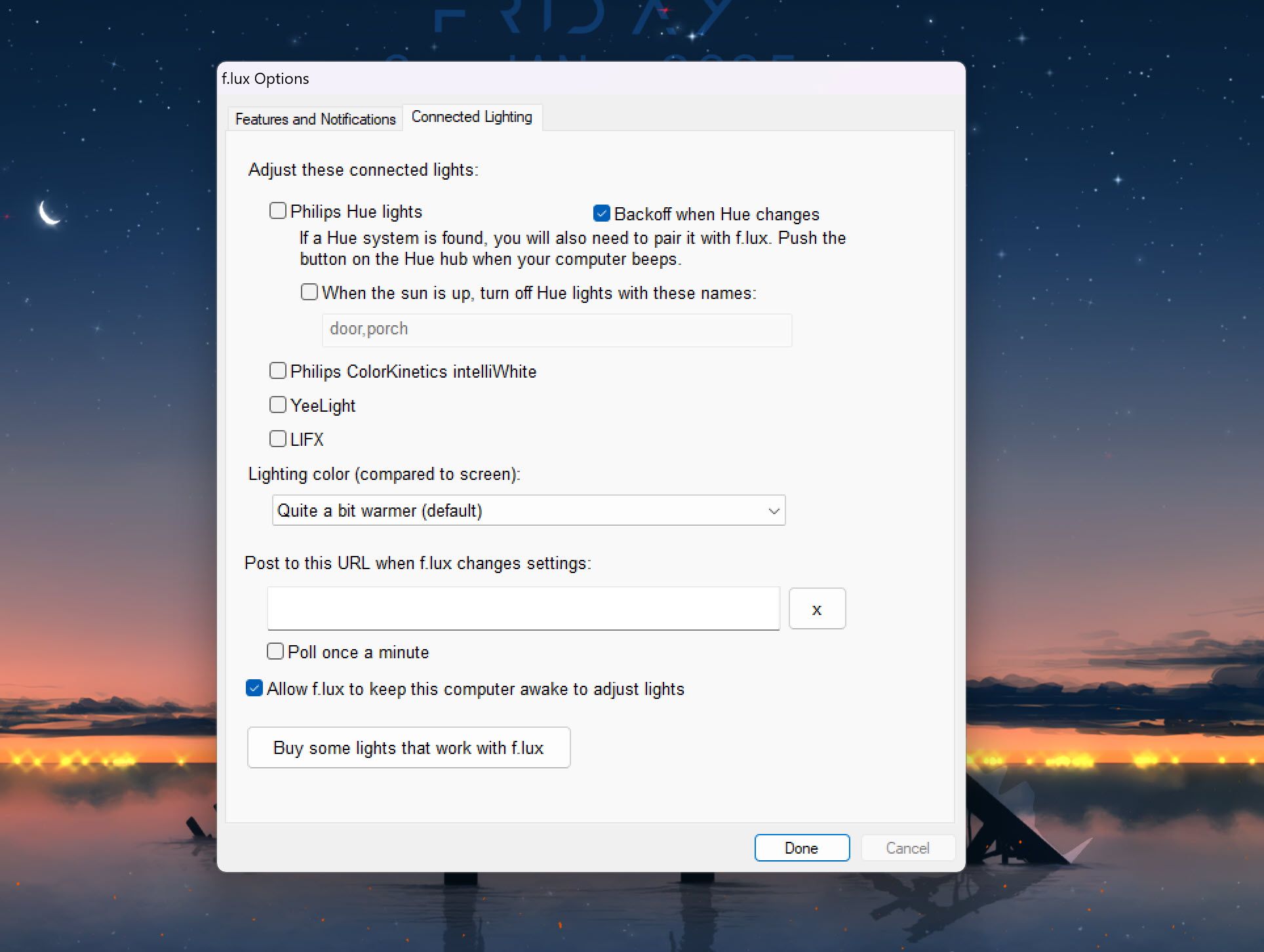Click the X button next to URL field
Viewport: 1264px width, 952px height.
817,608
